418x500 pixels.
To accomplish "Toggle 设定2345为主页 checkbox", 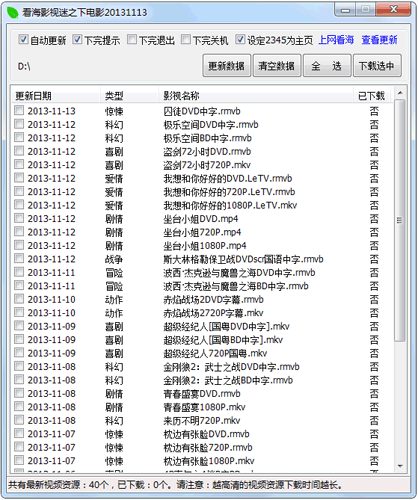I will (x=240, y=40).
